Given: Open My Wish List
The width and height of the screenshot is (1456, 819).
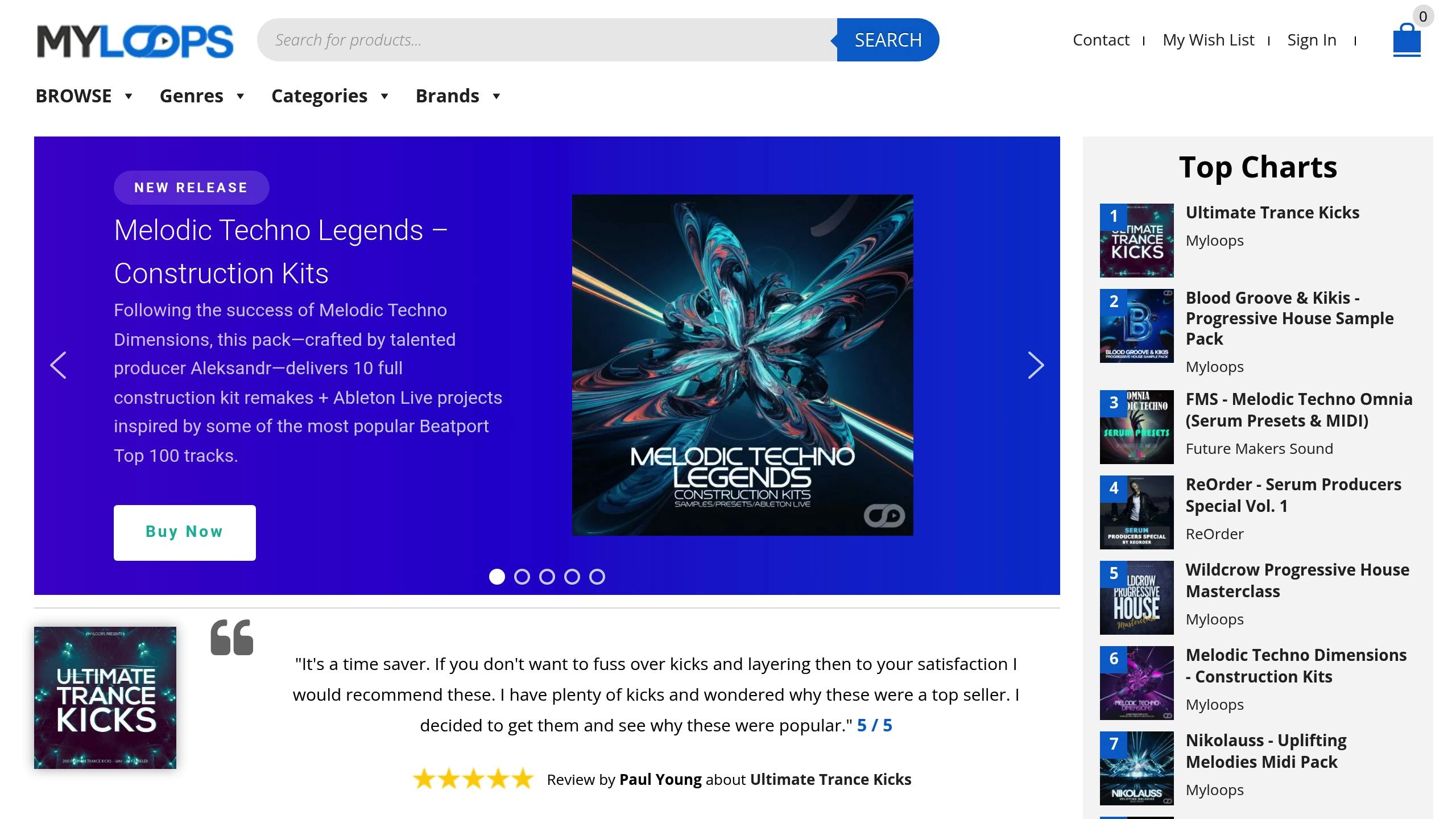Looking at the screenshot, I should (x=1208, y=40).
